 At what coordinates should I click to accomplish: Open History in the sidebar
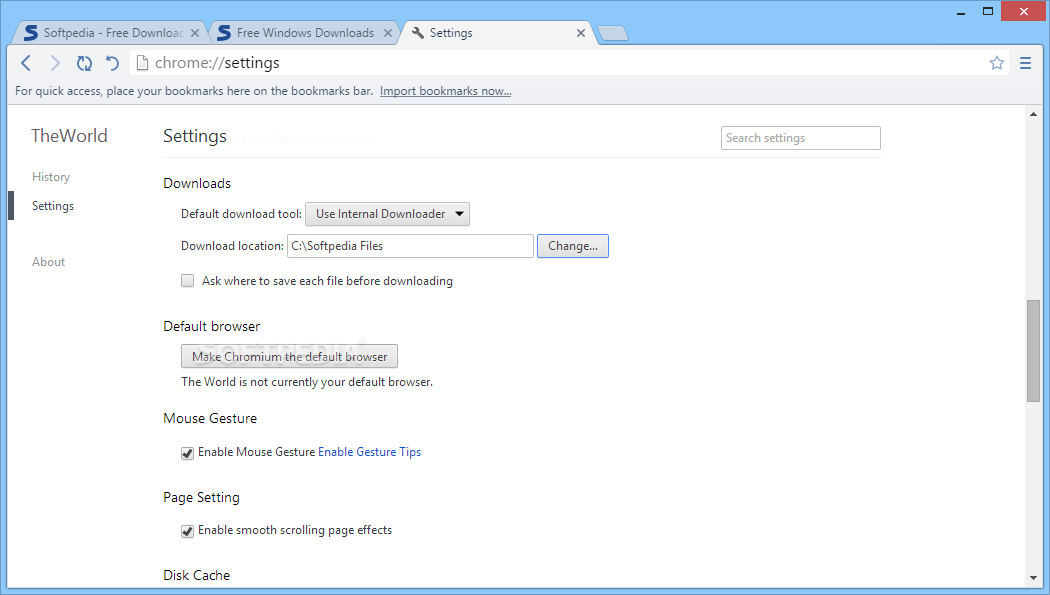51,177
